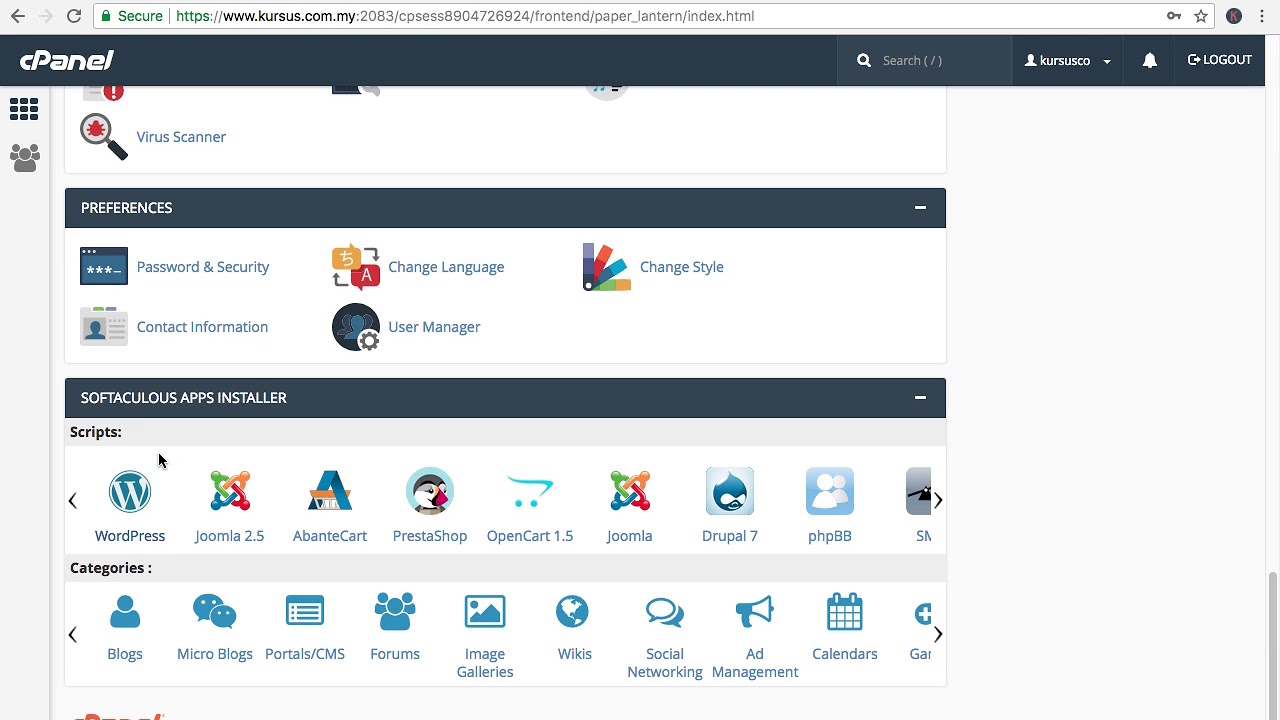This screenshot has width=1280, height=720.
Task: Open the browser menu with three dots
Action: click(1264, 16)
